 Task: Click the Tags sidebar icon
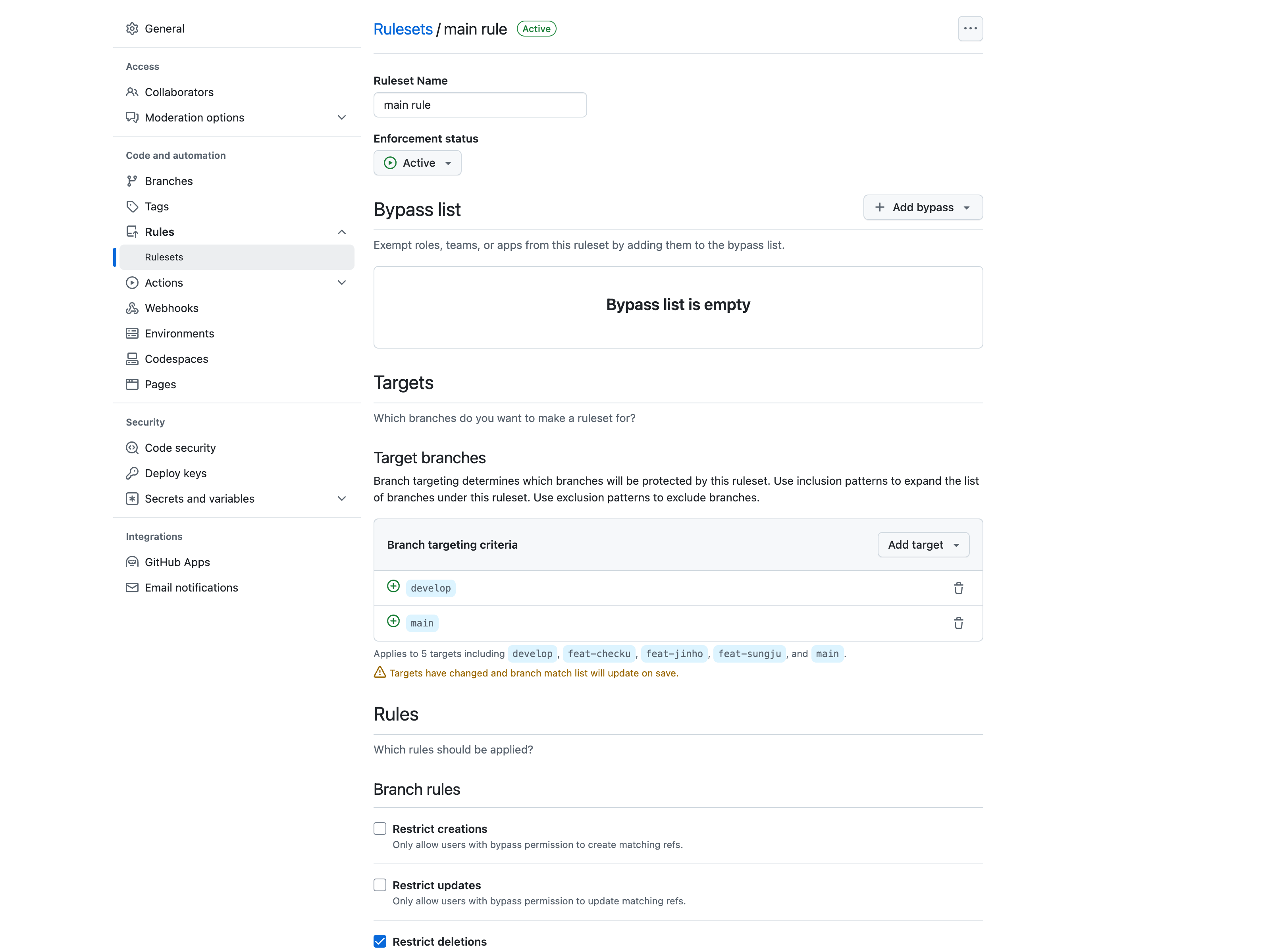tap(132, 206)
